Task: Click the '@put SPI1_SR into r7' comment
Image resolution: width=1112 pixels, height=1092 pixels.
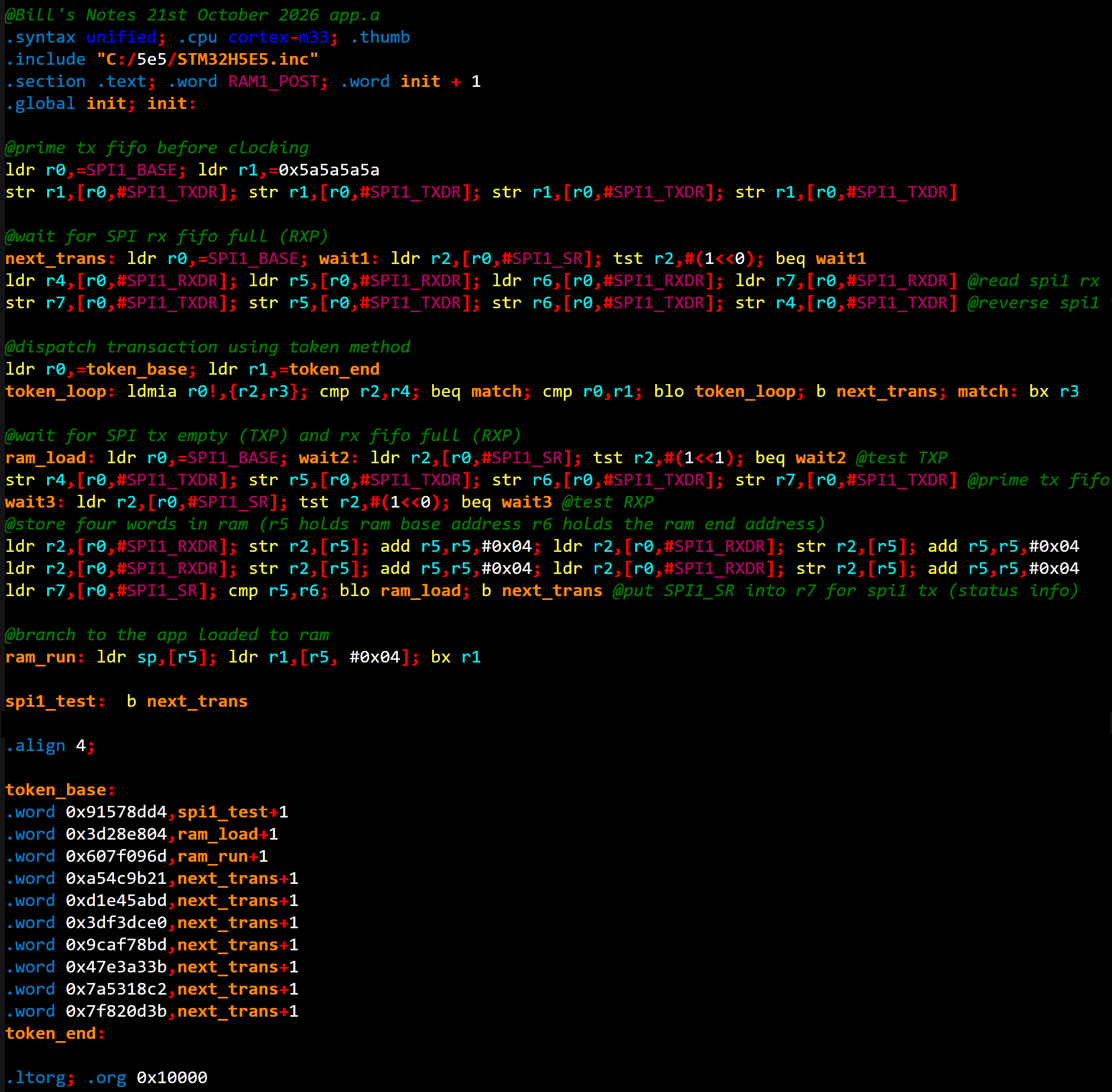Action: (845, 591)
